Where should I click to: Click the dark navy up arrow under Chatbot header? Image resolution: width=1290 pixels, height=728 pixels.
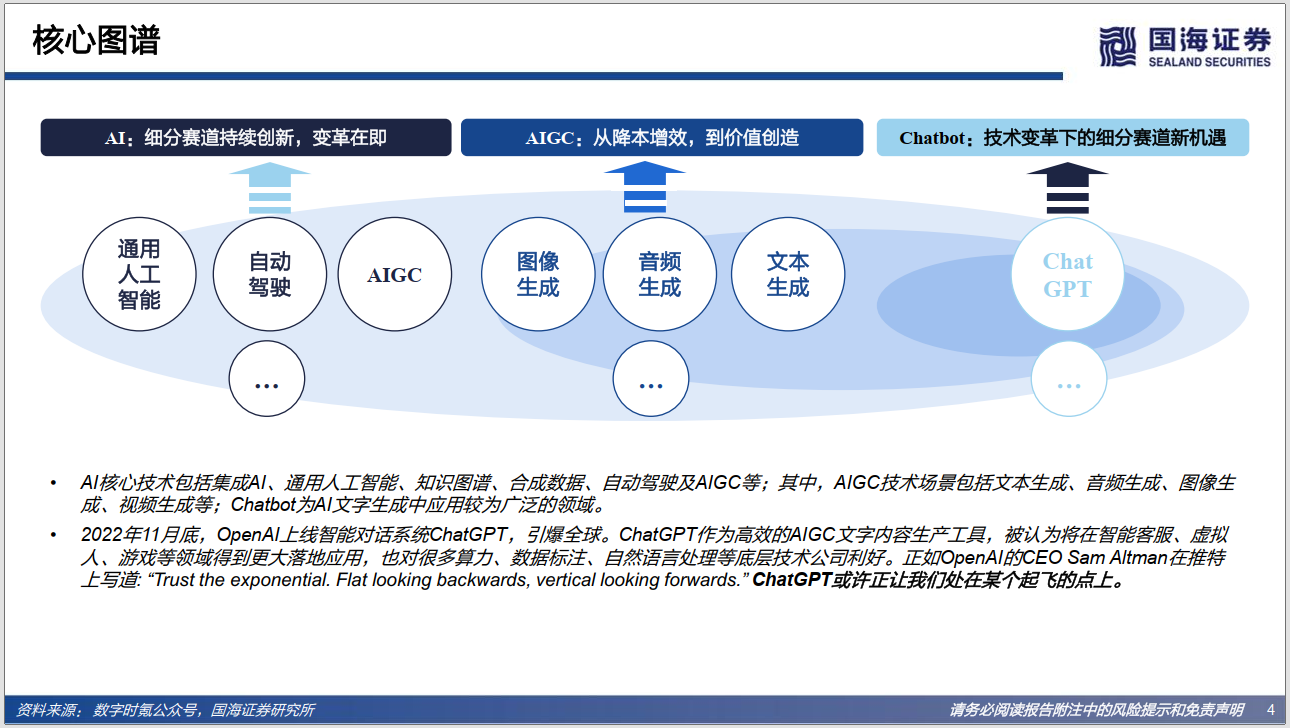(1068, 188)
